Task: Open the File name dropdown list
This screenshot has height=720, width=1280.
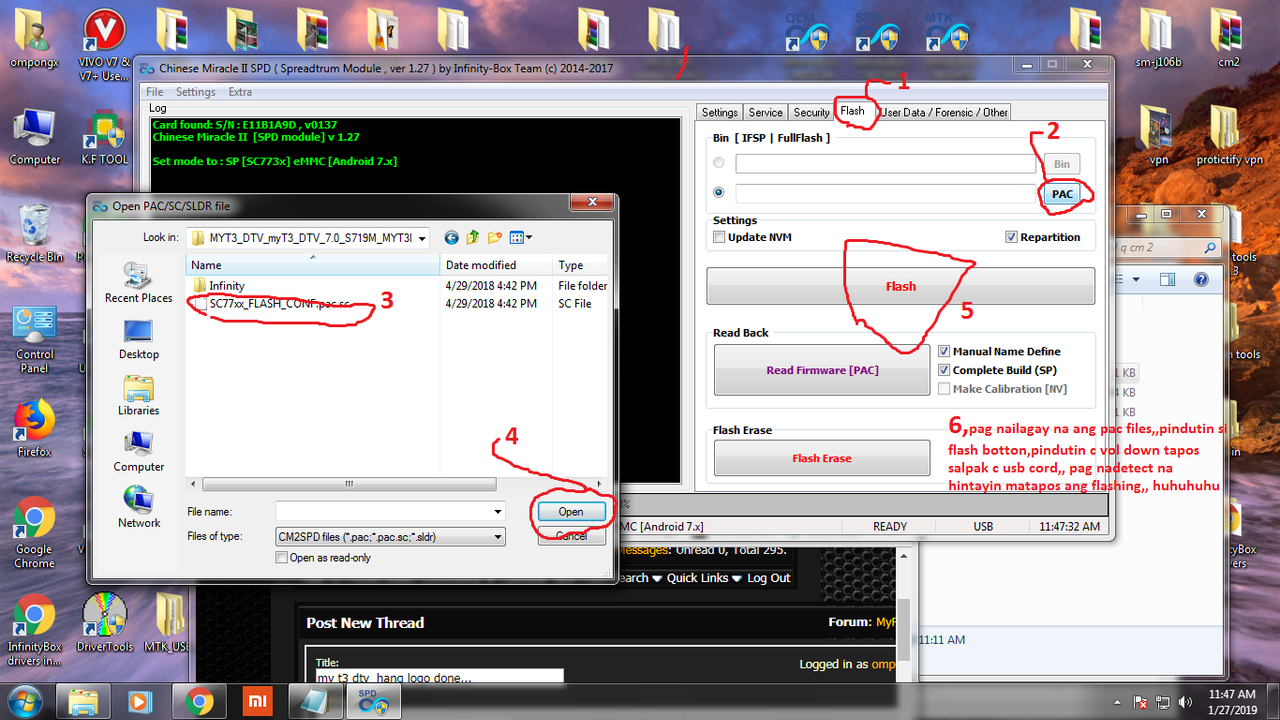Action: point(498,511)
